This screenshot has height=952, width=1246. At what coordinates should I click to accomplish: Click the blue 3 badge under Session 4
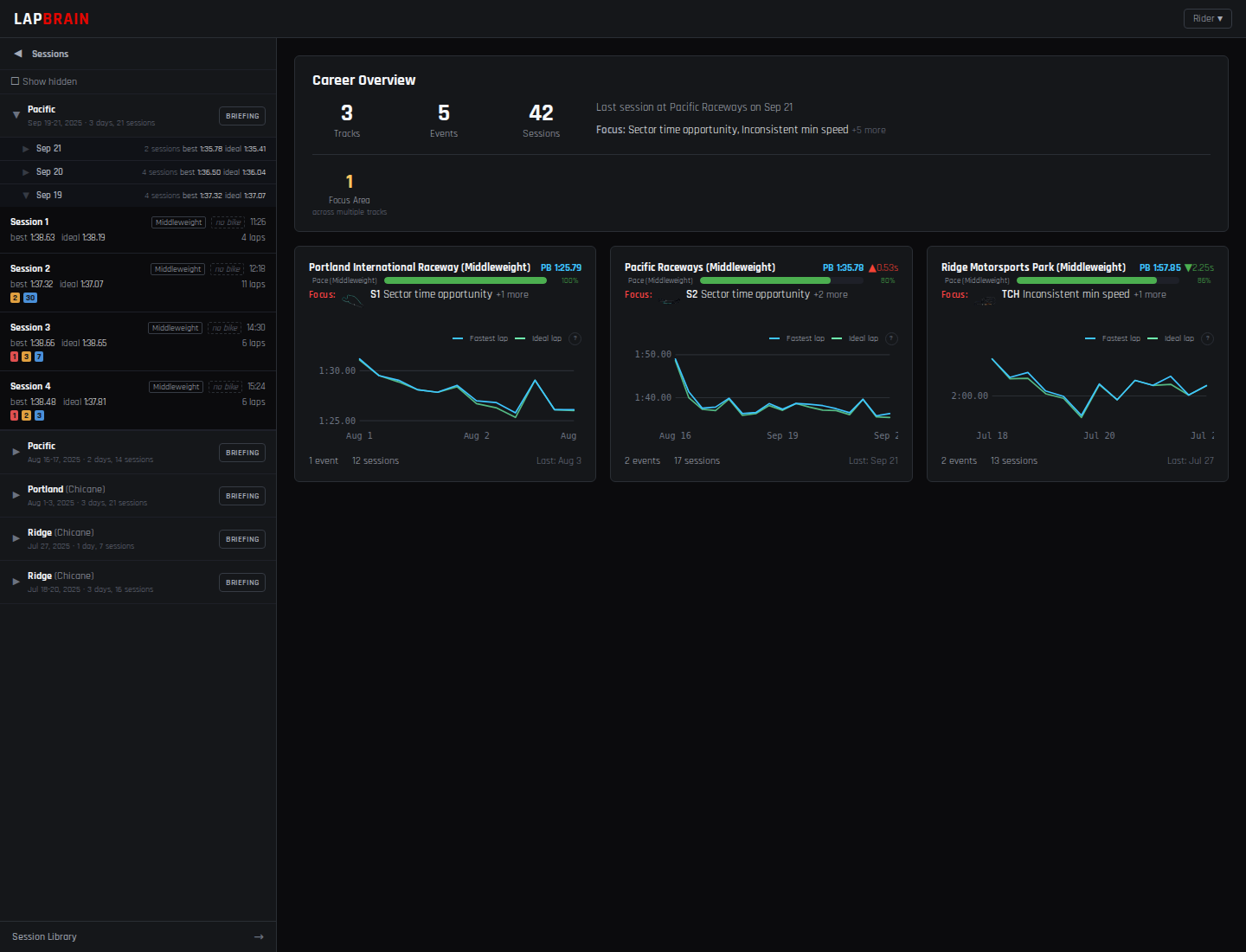[x=39, y=415]
